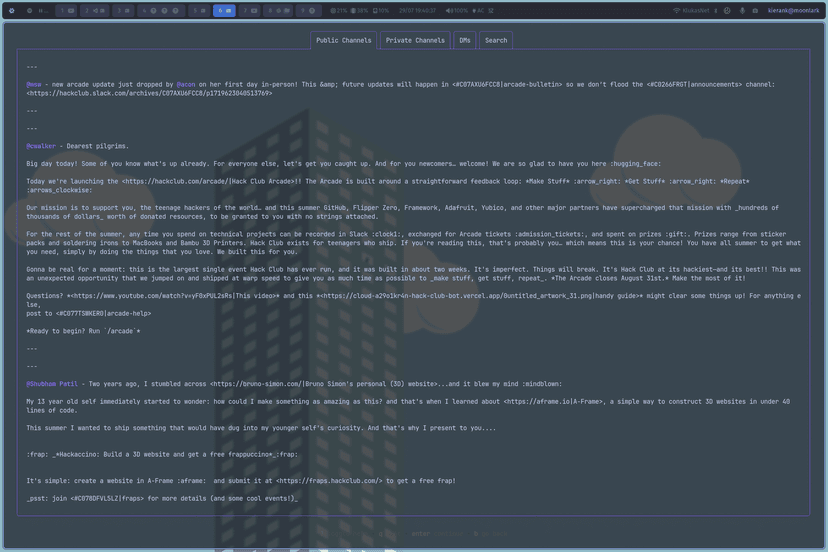Switch to workspace 1
828x552 pixels.
tap(66, 11)
